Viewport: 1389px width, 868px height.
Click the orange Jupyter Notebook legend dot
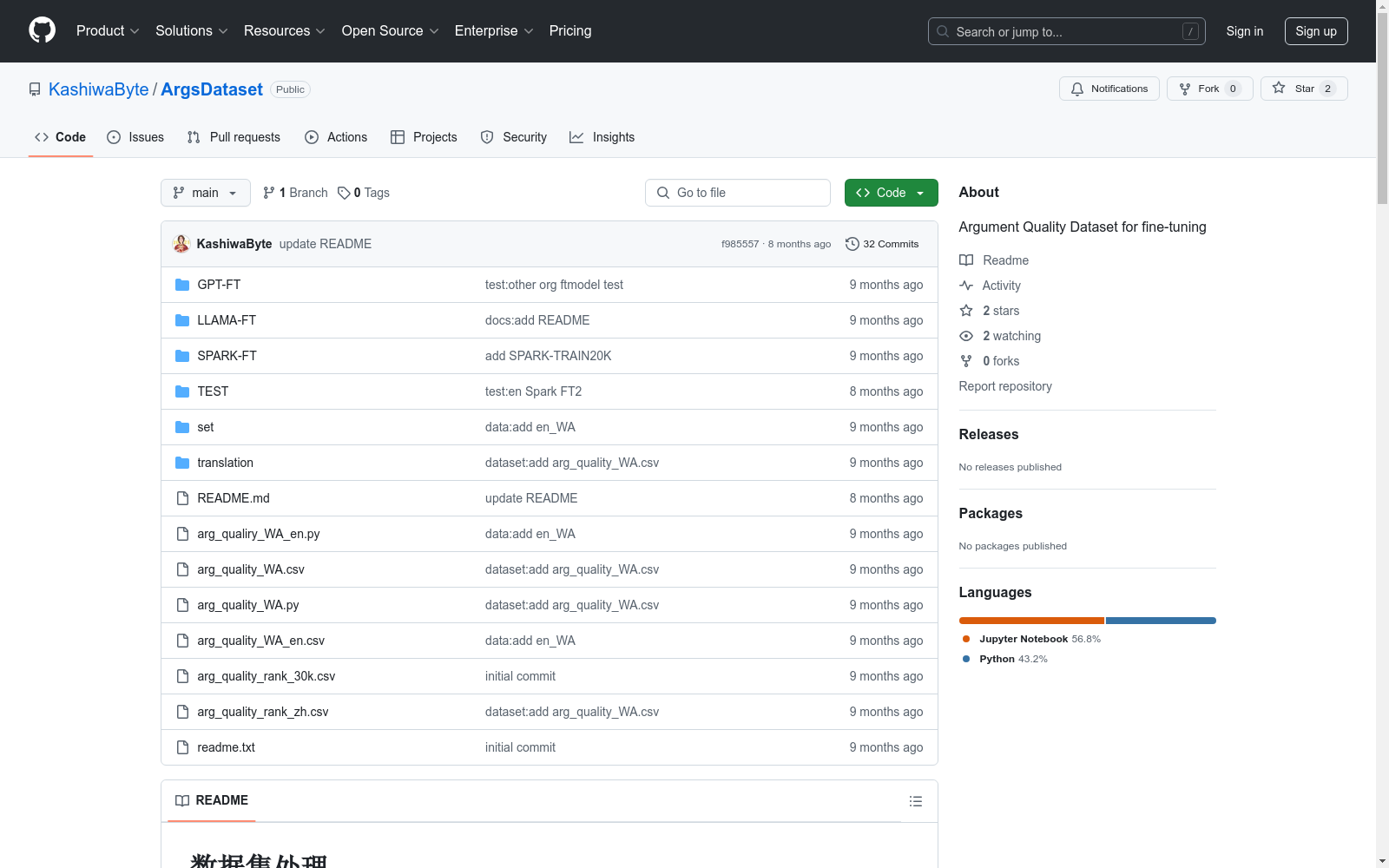[x=966, y=639]
